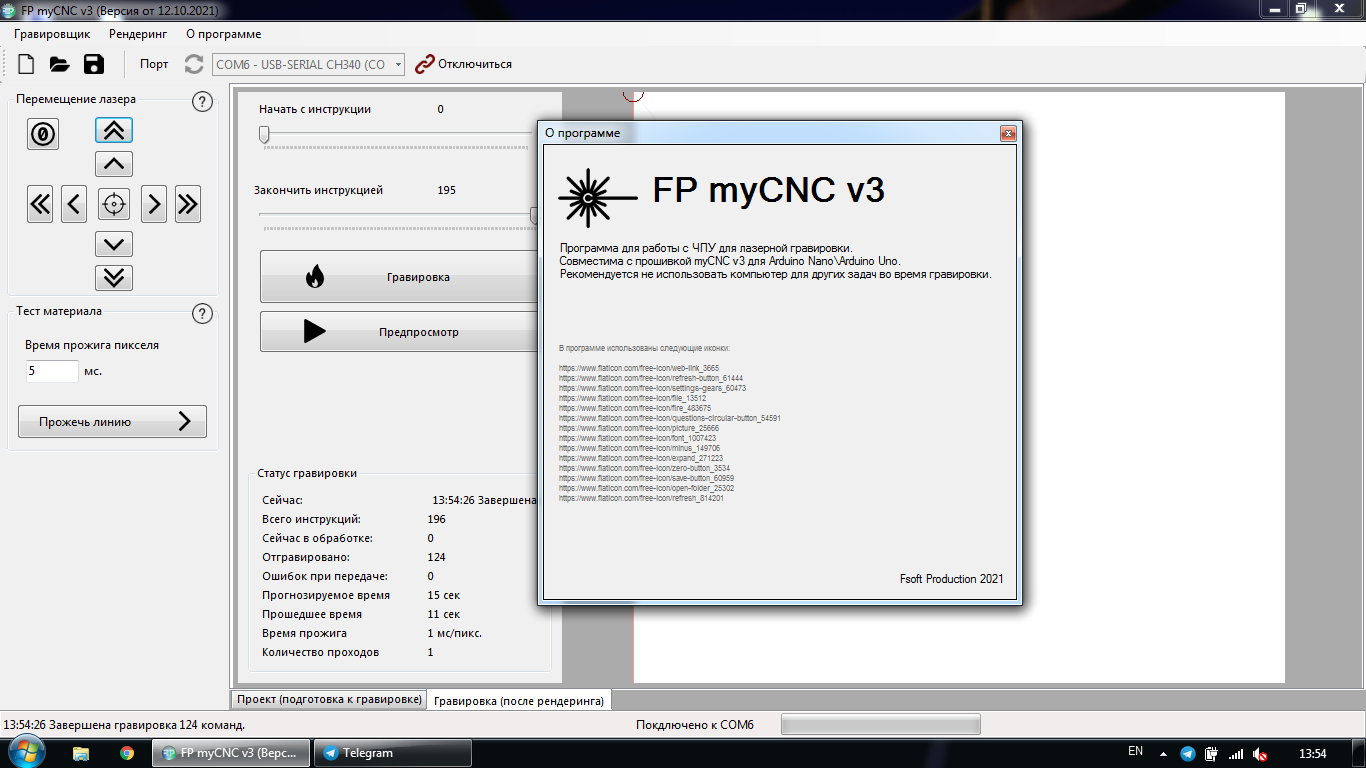Click flaticon web-link_3665 URL

coord(639,368)
